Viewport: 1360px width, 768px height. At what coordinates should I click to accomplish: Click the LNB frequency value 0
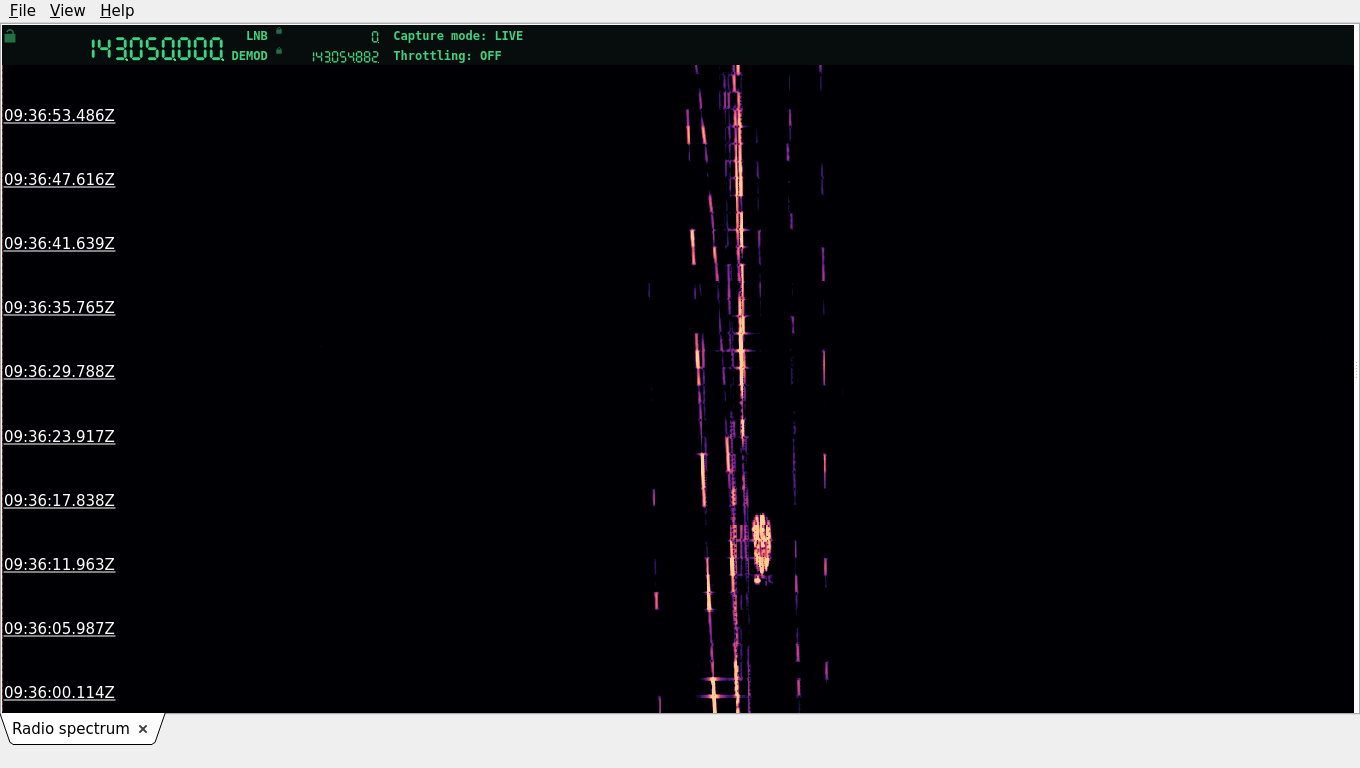(x=375, y=37)
